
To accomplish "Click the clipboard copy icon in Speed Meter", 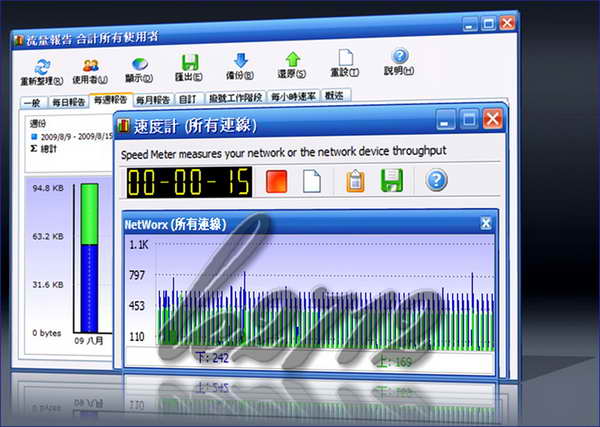I will [355, 182].
